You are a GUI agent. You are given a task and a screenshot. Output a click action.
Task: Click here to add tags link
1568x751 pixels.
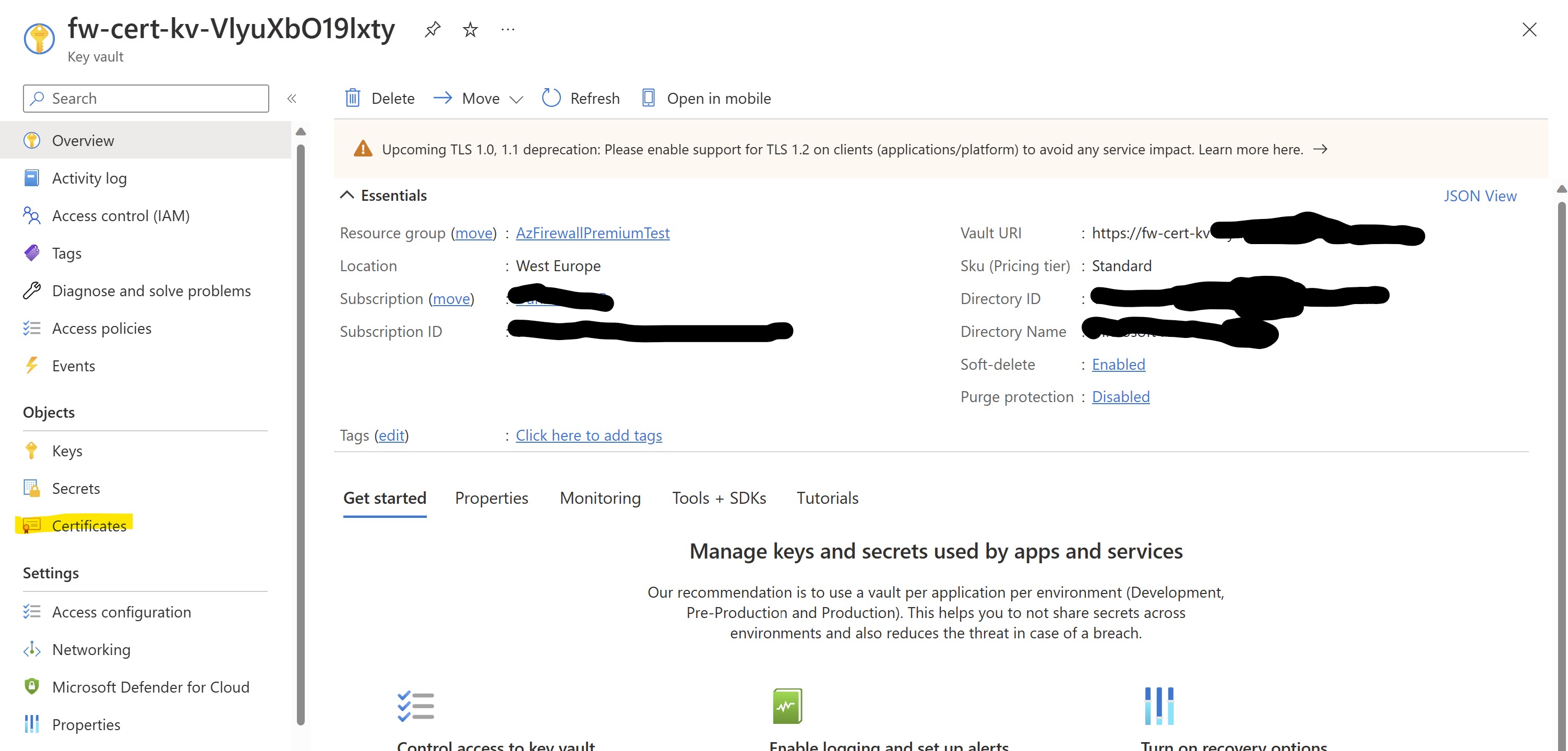[x=589, y=436]
